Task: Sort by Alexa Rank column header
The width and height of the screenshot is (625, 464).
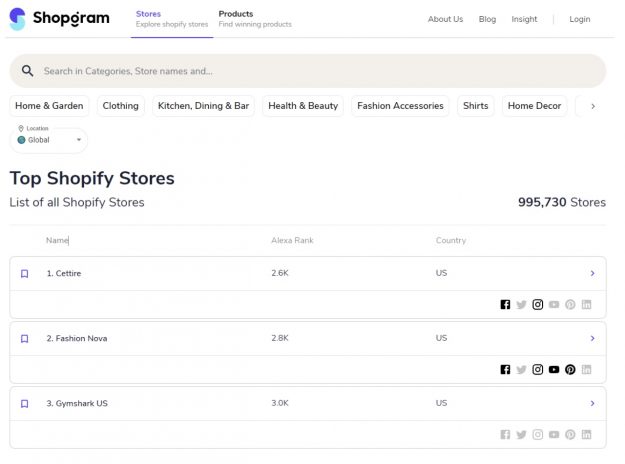Action: tap(292, 240)
